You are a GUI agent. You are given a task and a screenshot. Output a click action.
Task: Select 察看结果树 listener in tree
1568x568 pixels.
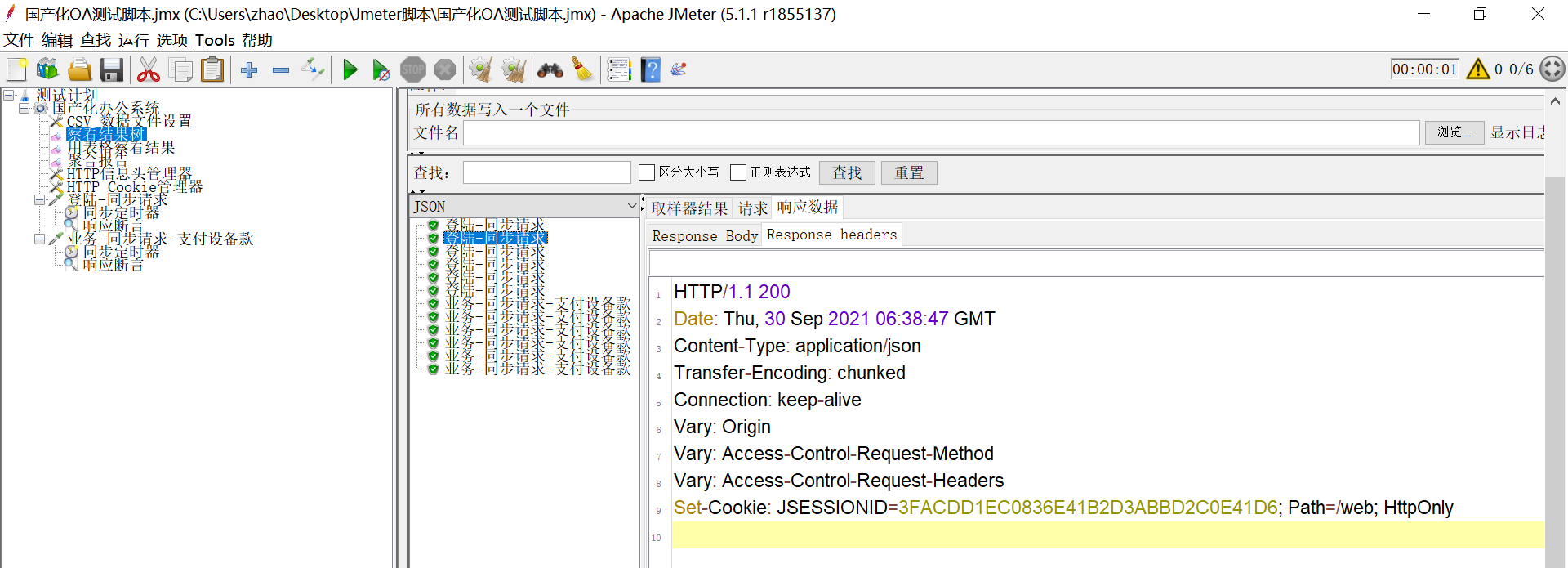(106, 134)
